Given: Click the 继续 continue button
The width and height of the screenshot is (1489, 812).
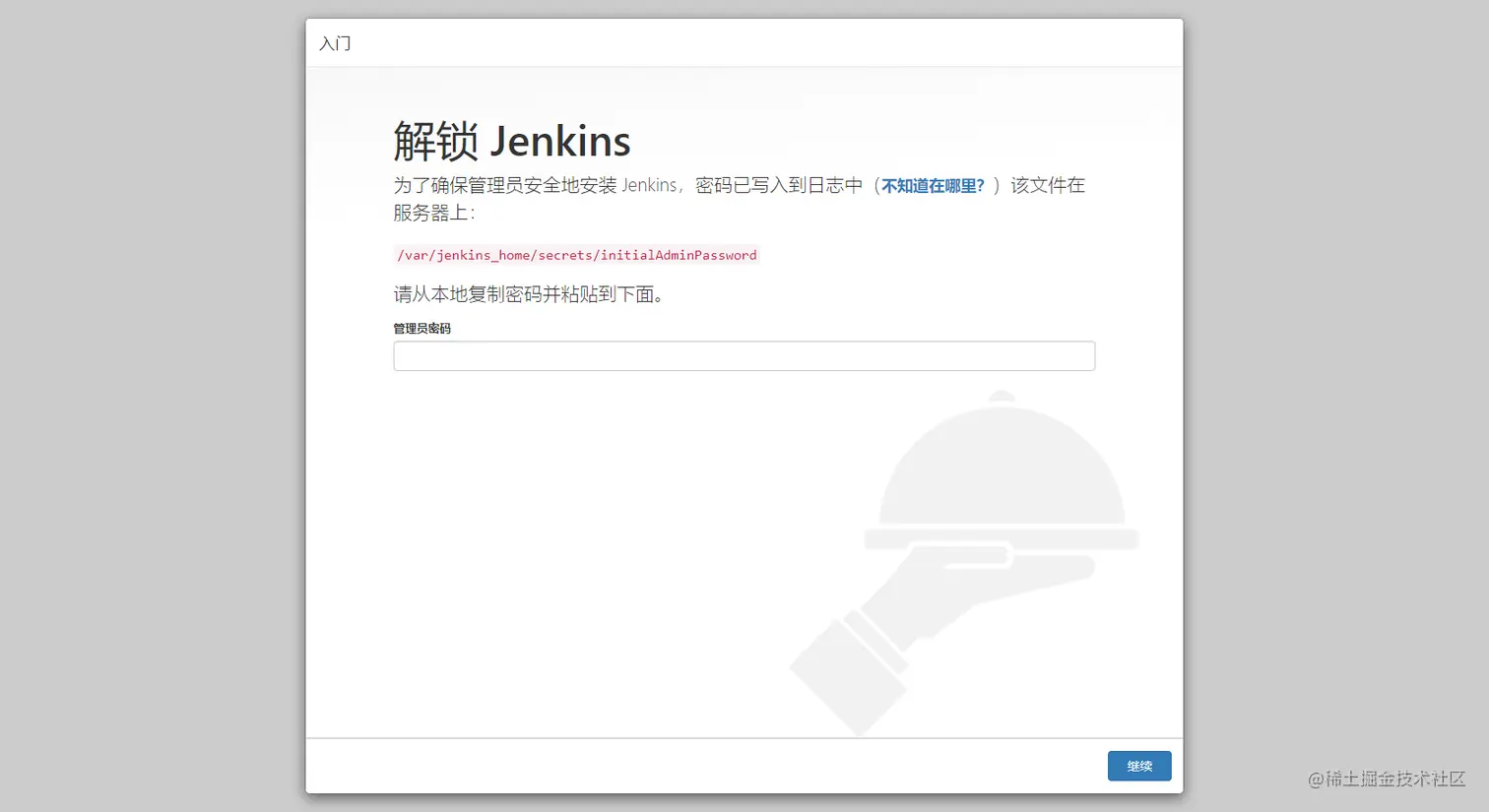Looking at the screenshot, I should (1139, 766).
